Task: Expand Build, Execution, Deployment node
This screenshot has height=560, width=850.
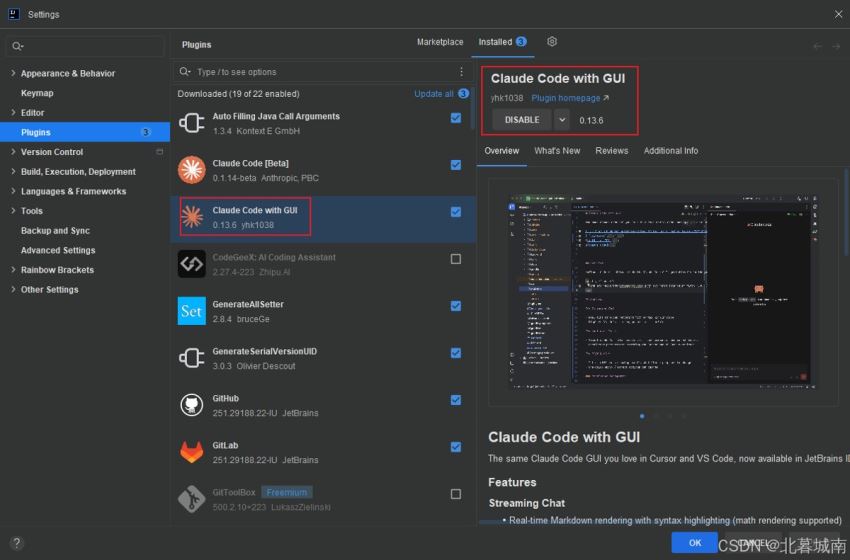Action: tap(13, 171)
